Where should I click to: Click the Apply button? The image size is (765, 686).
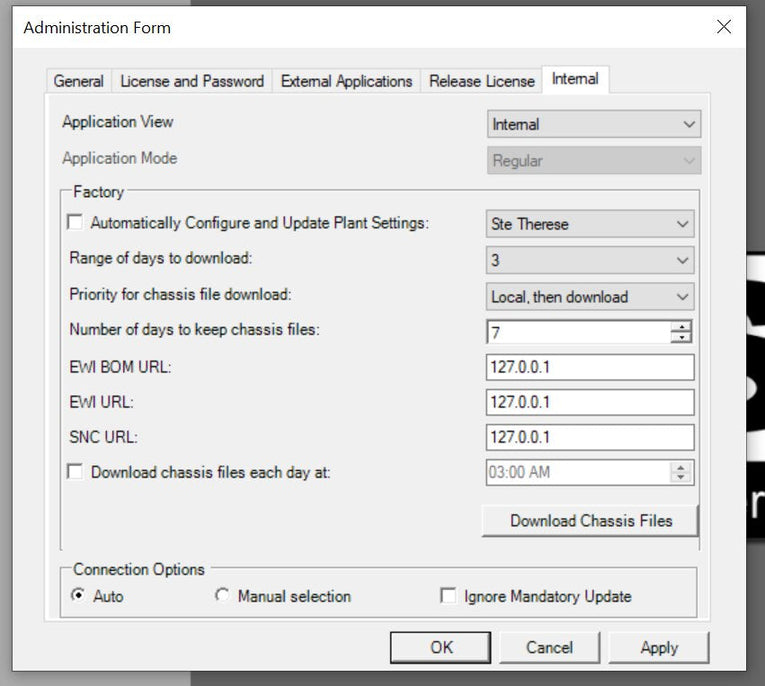658,648
